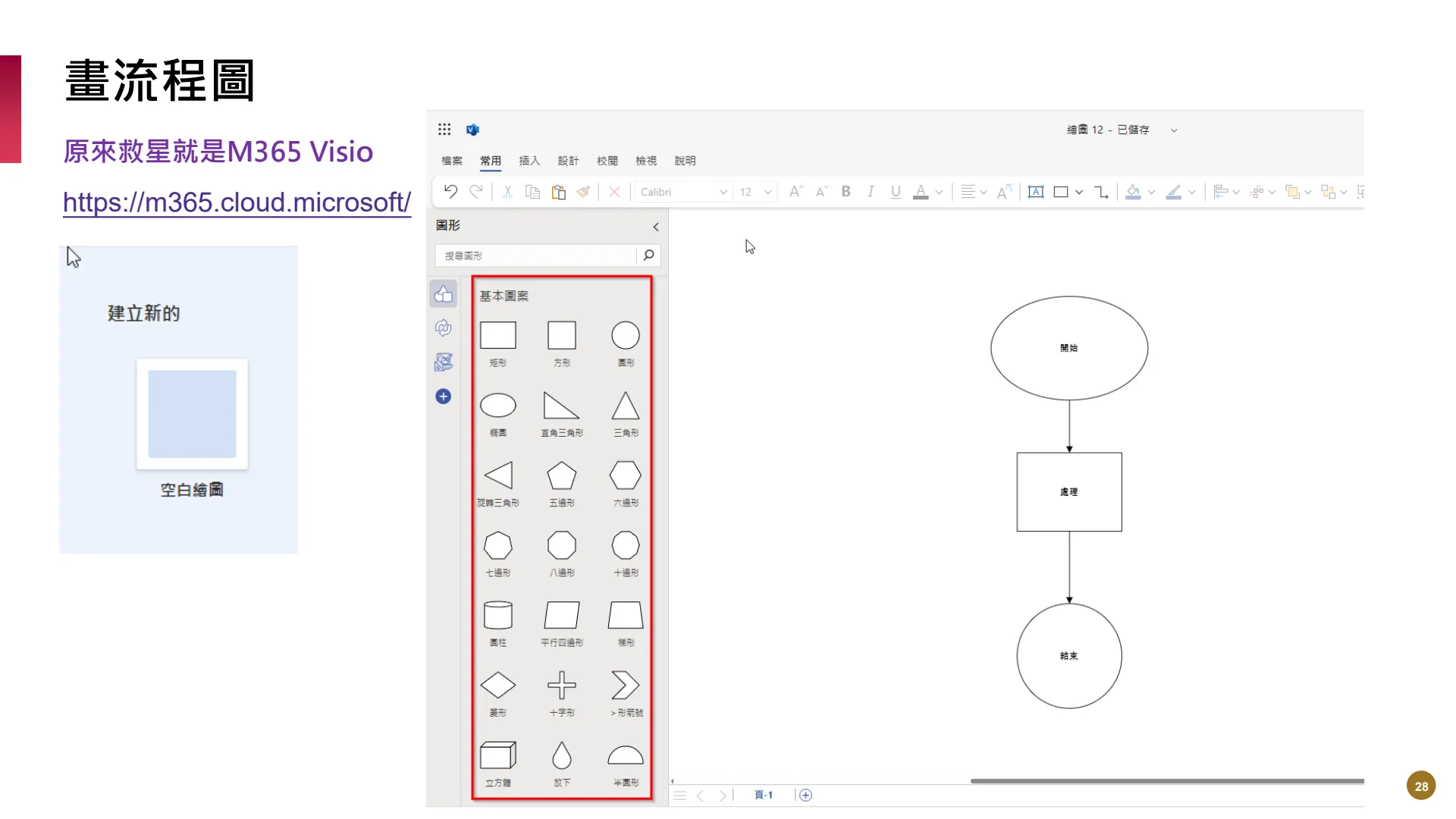Select the Connector tool

1102,192
